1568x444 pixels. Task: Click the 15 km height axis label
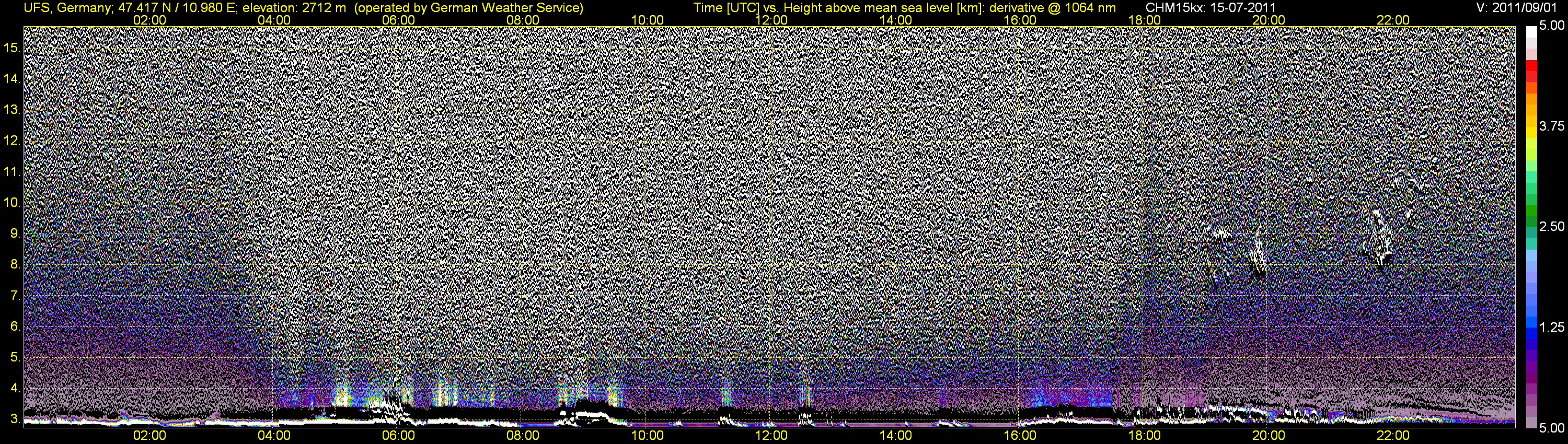click(x=12, y=48)
